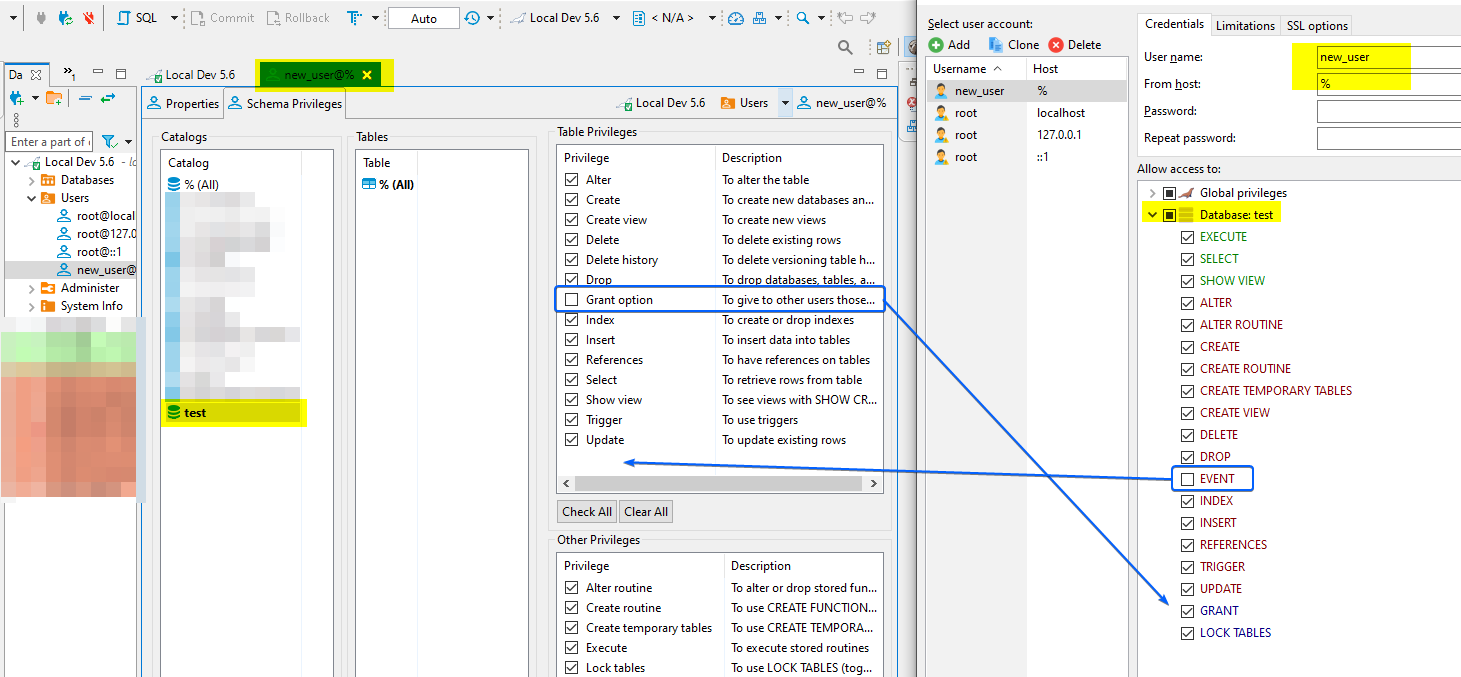Click the green Add user icon
1461x677 pixels.
pos(936,45)
